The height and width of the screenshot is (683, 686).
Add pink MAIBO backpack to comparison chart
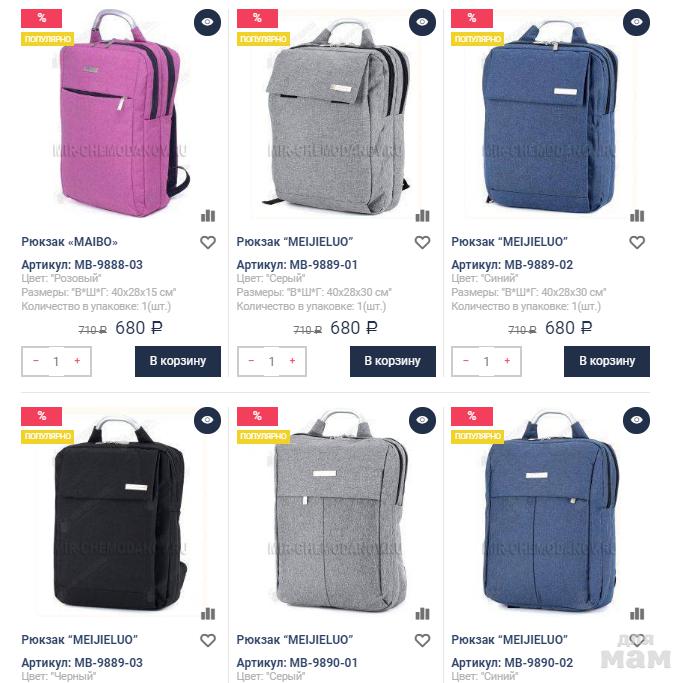coord(208,216)
